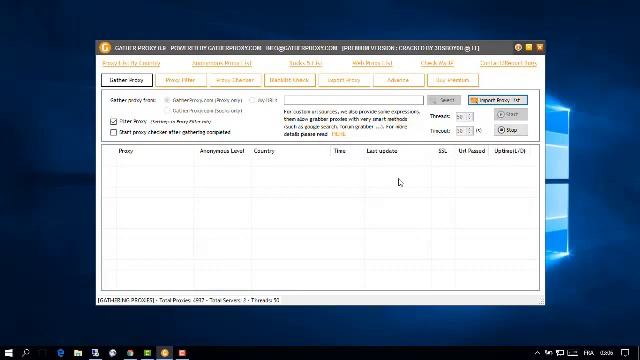The image size is (640, 360).
Task: Click the Gather Proxy logo in title bar
Action: tap(105, 48)
